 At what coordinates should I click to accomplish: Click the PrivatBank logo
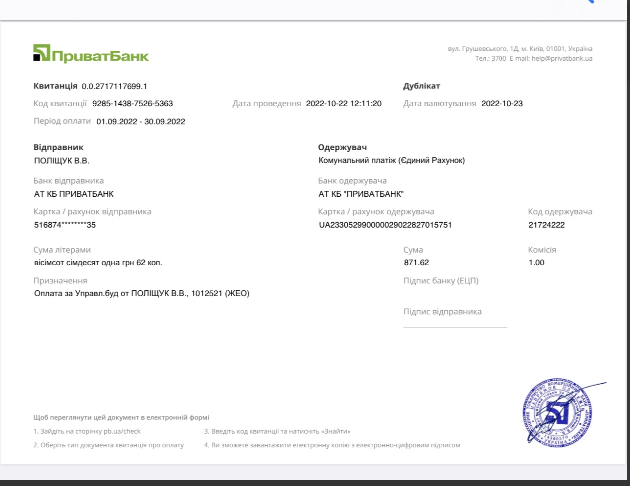[90, 54]
